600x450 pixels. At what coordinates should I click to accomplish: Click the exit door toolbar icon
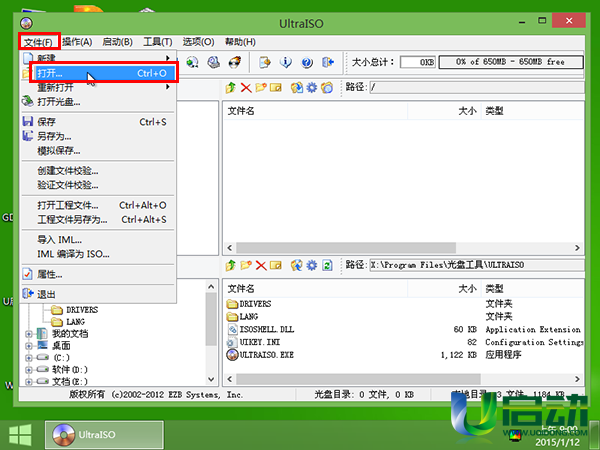(328, 62)
